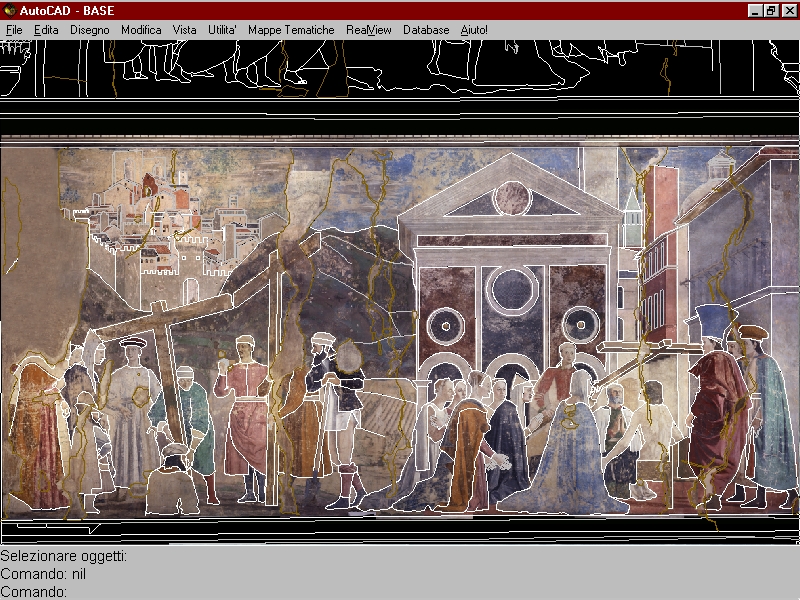Open the Utilita' menu

[222, 30]
